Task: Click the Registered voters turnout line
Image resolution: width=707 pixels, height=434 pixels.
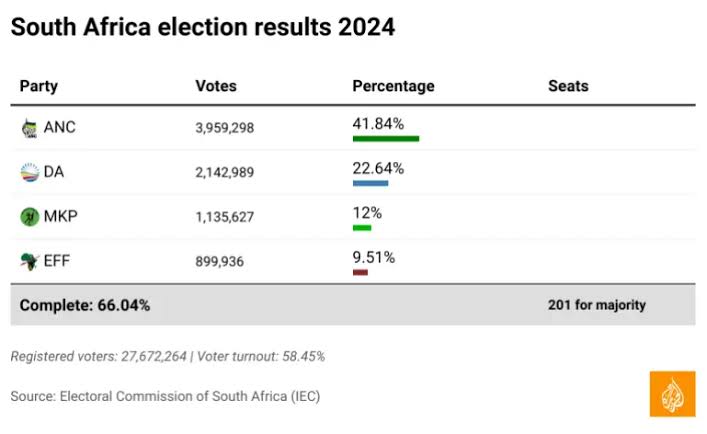Action: 167,356
